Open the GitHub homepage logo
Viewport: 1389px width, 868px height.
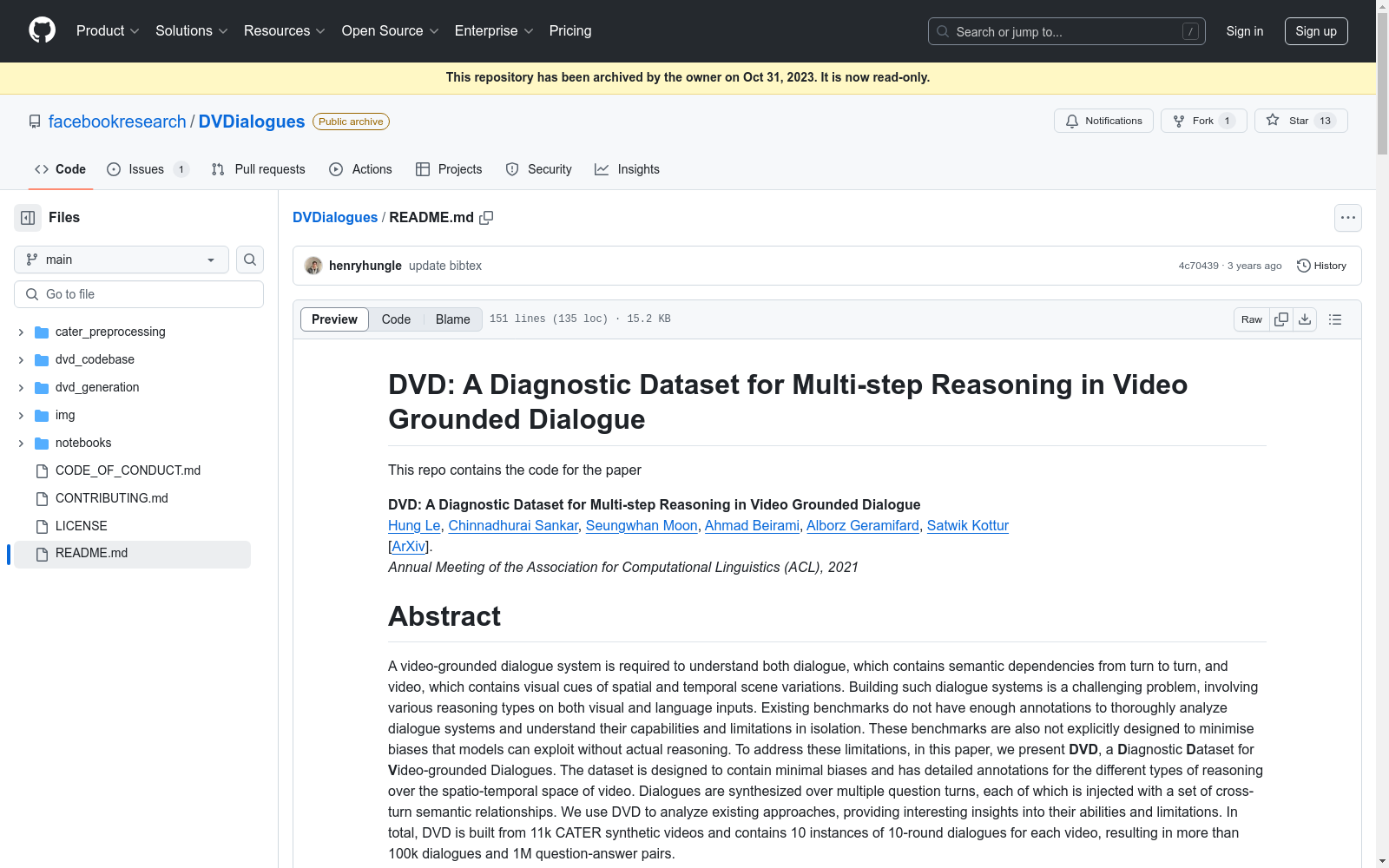42,30
